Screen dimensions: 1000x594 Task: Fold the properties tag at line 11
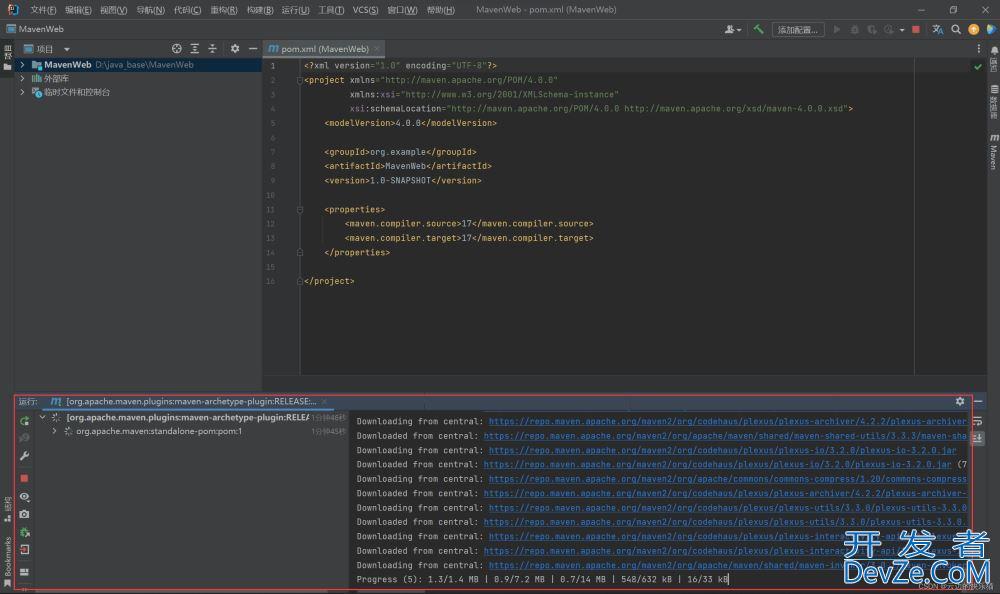click(300, 209)
